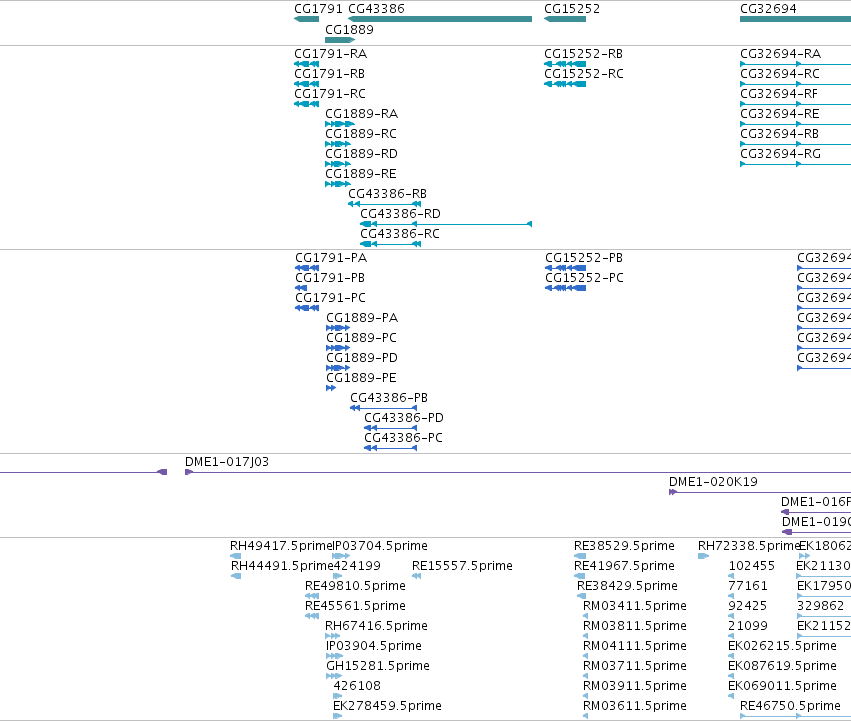Viewport: 851px width, 721px height.
Task: Select transcript CG1889-RE
Action: [x=361, y=174]
